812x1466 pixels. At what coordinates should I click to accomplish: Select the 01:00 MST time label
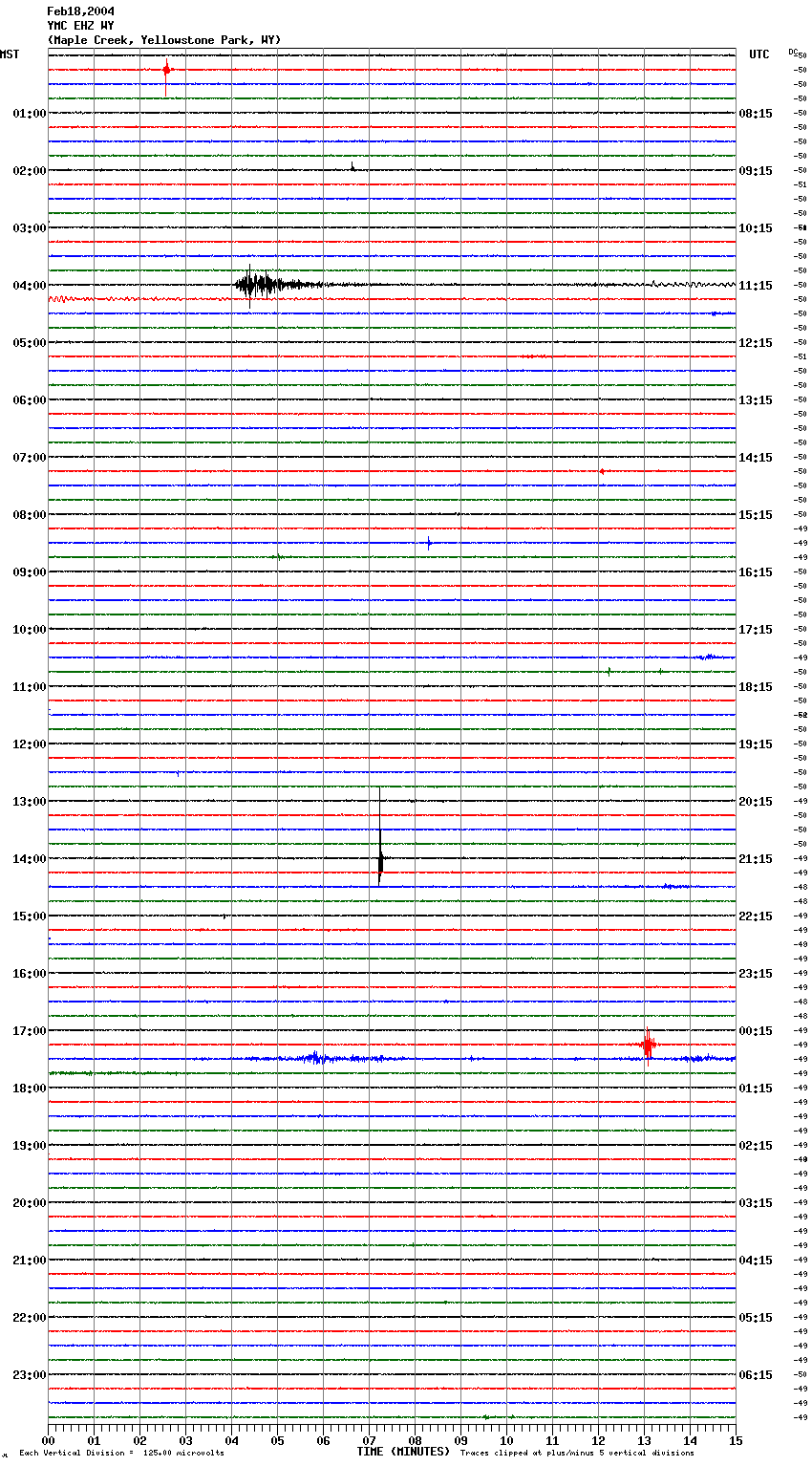click(30, 114)
